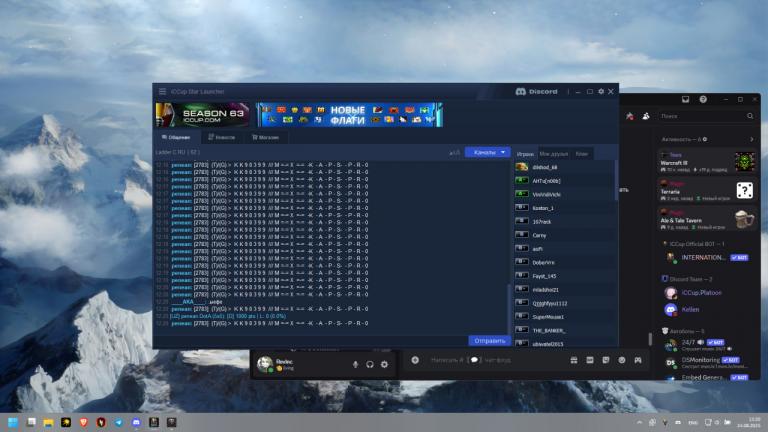Open the SEASON 63 iccup.com banner

[x=202, y=115]
